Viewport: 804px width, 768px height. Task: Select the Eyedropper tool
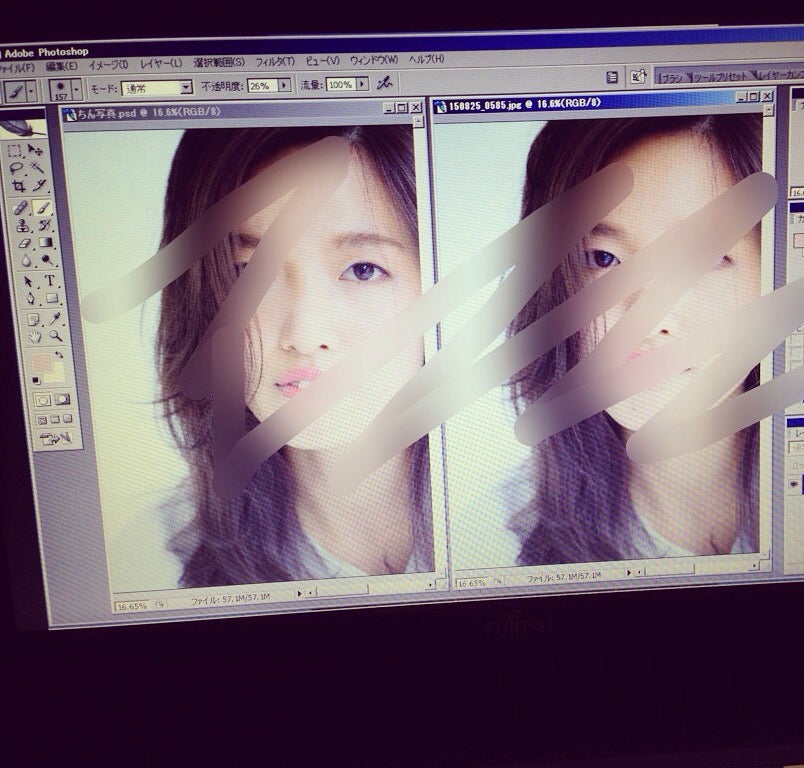[54, 319]
